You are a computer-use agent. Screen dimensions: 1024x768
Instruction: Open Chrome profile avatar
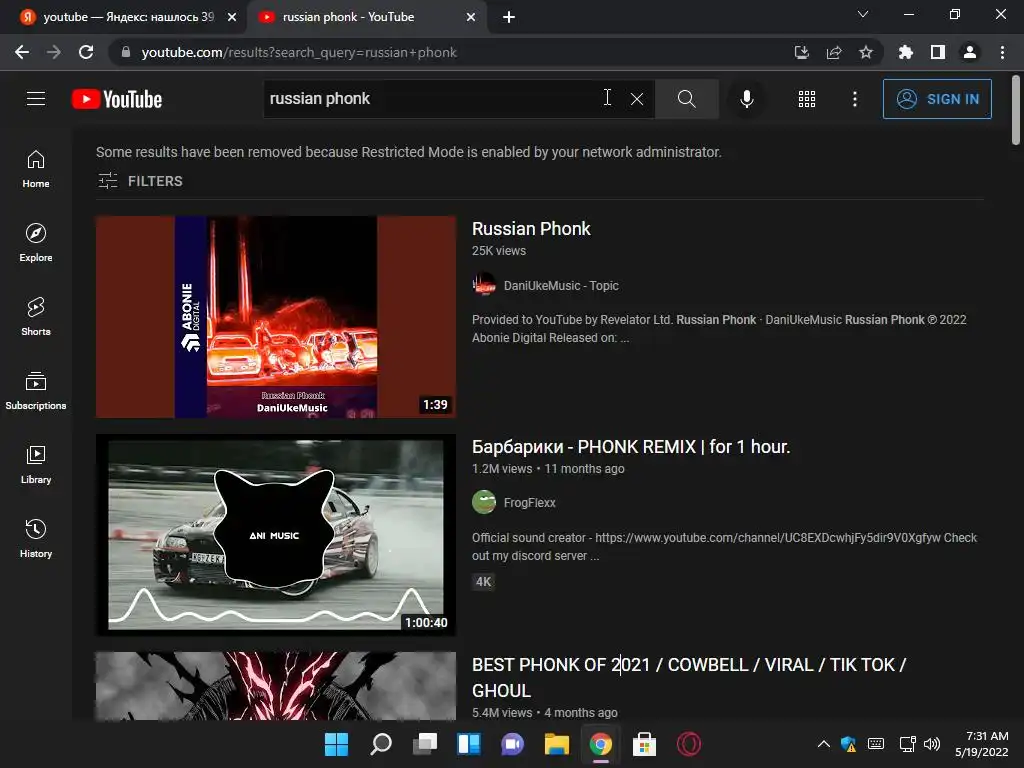click(970, 52)
